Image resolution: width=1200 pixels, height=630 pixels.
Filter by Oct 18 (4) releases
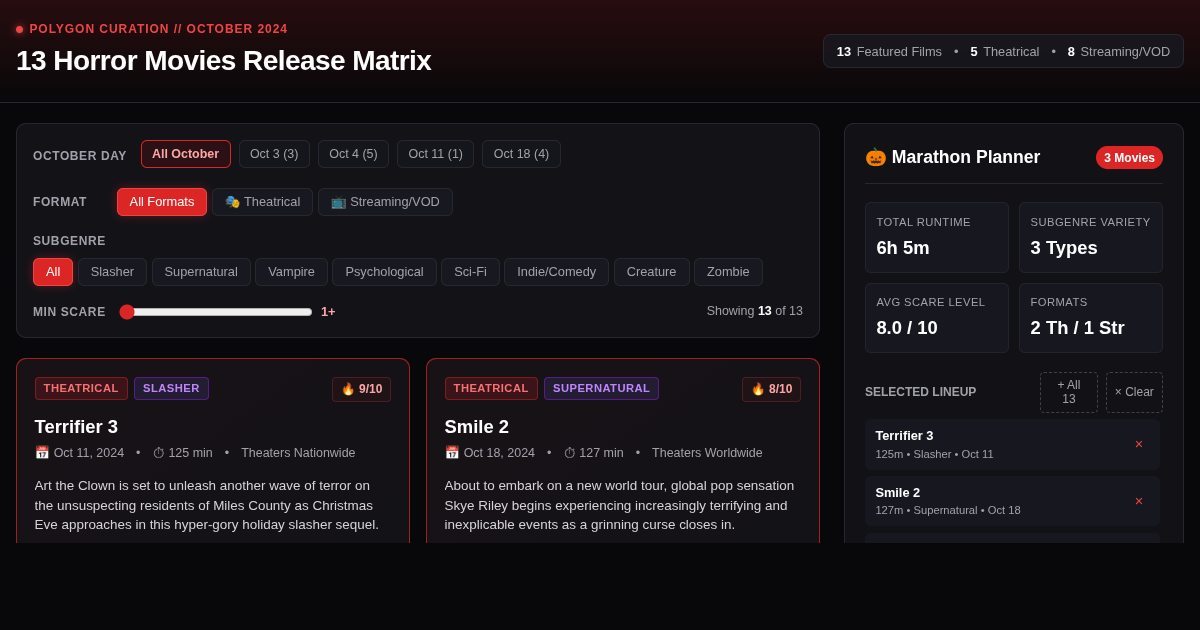click(521, 154)
